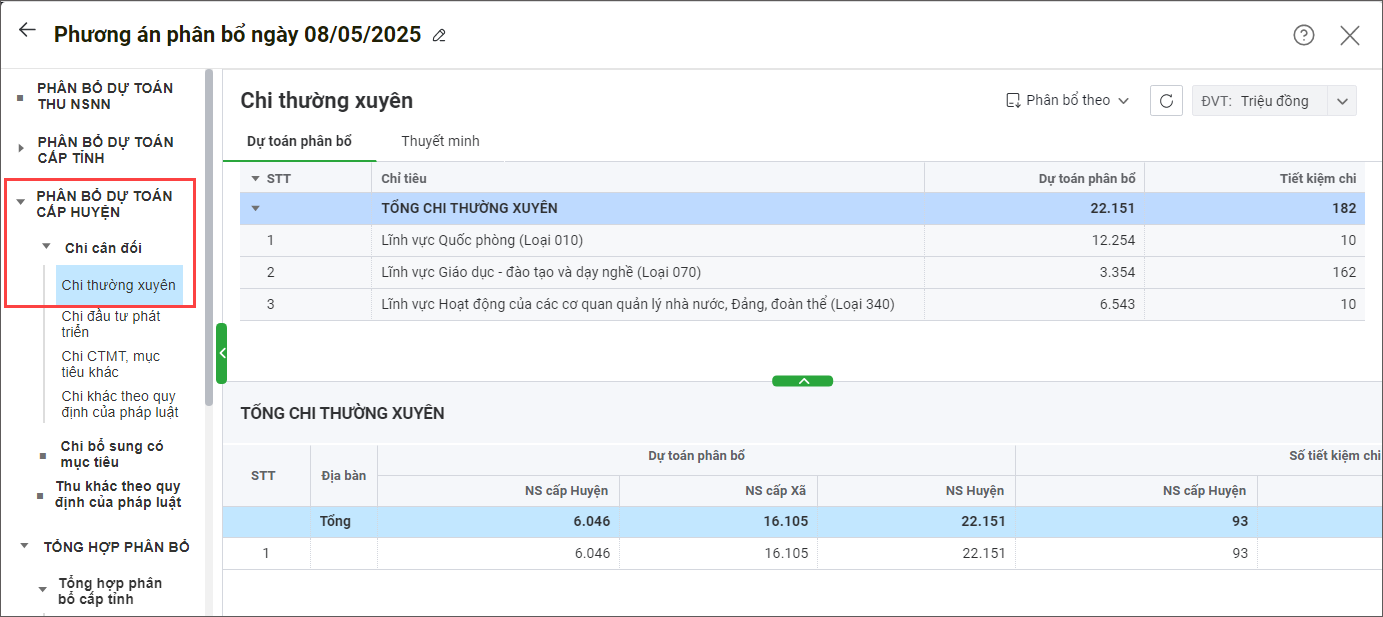1383x617 pixels.
Task: Switch to the 'Thuyết minh' tab
Action: point(440,141)
